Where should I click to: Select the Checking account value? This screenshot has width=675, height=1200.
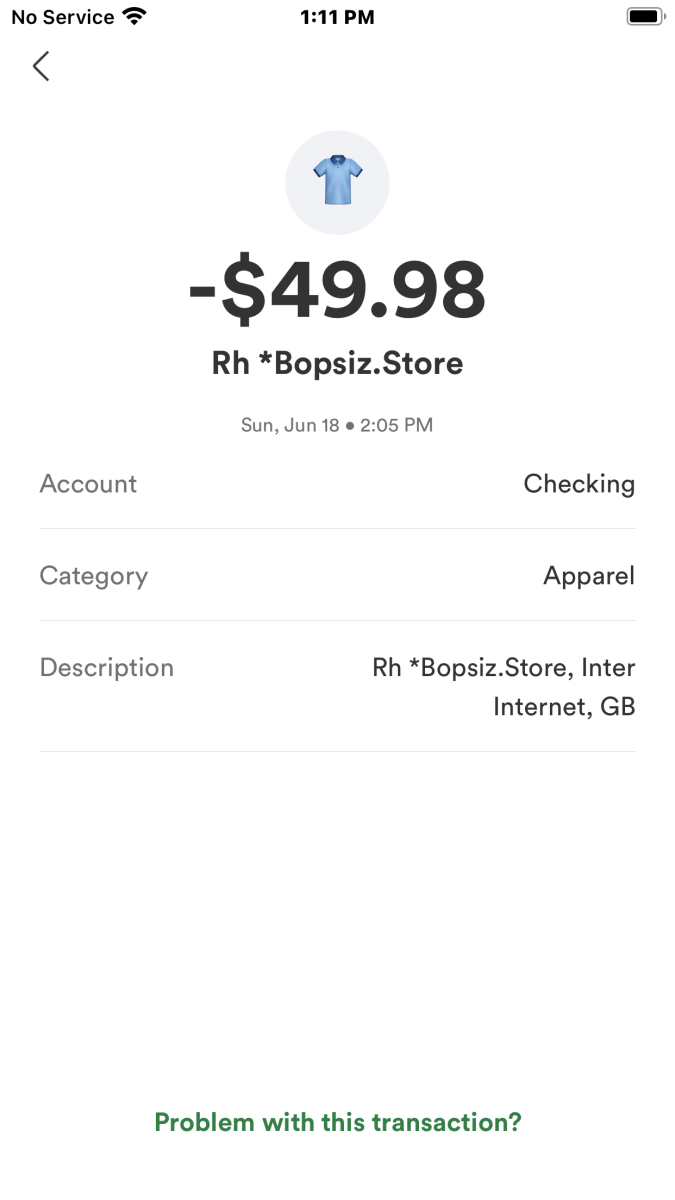[x=579, y=484]
